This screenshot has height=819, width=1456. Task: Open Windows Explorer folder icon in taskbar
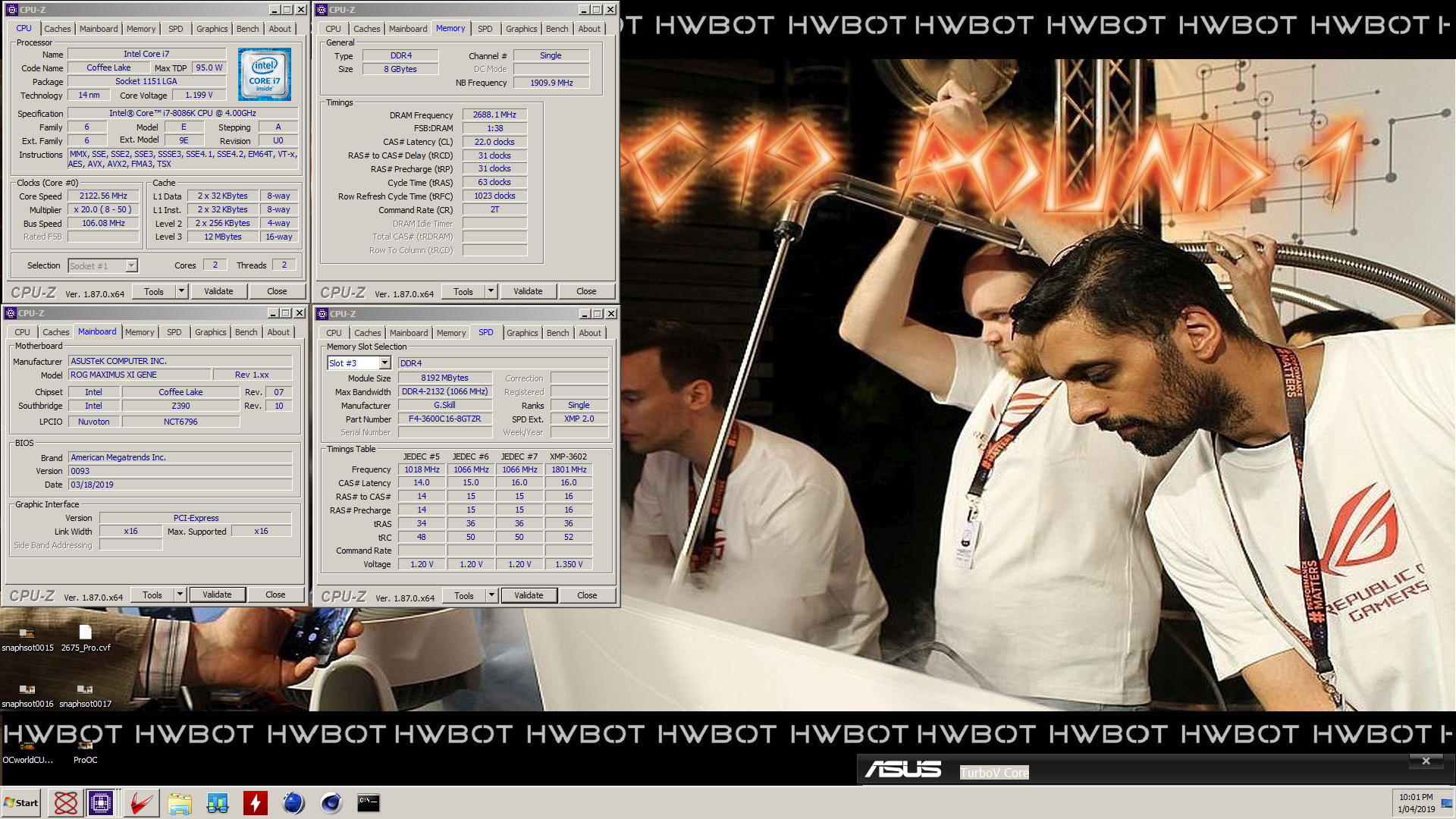(x=180, y=802)
